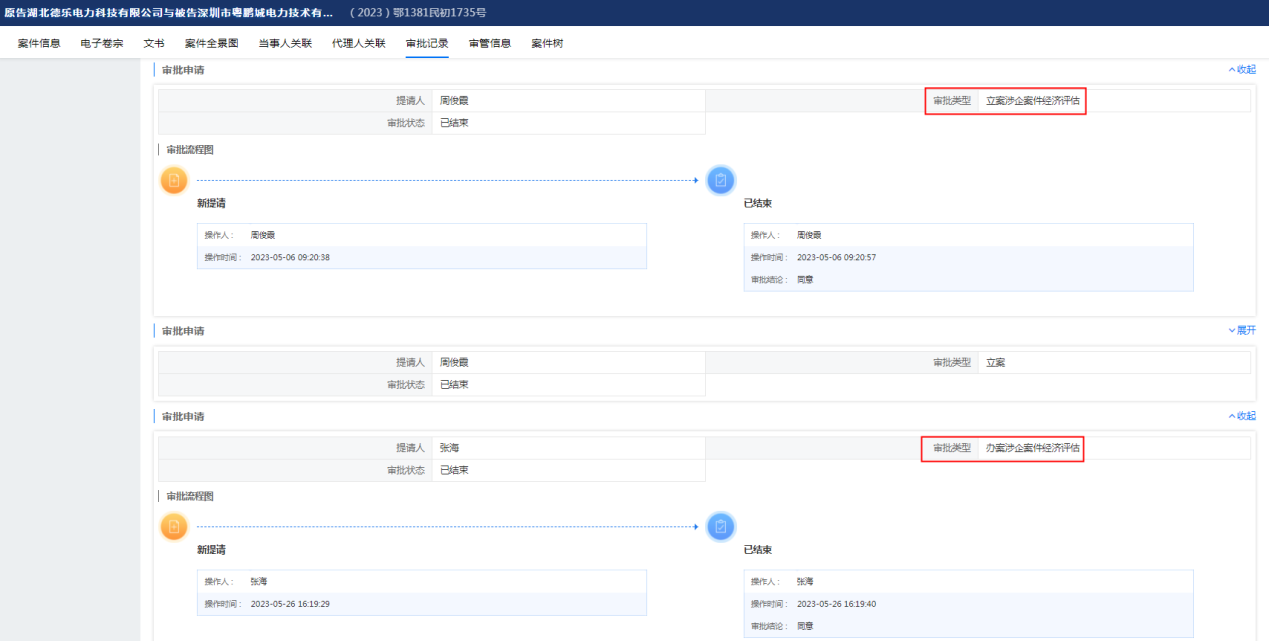Switch to the 代理人关联 tab
This screenshot has height=641, width=1269.
[x=359, y=44]
